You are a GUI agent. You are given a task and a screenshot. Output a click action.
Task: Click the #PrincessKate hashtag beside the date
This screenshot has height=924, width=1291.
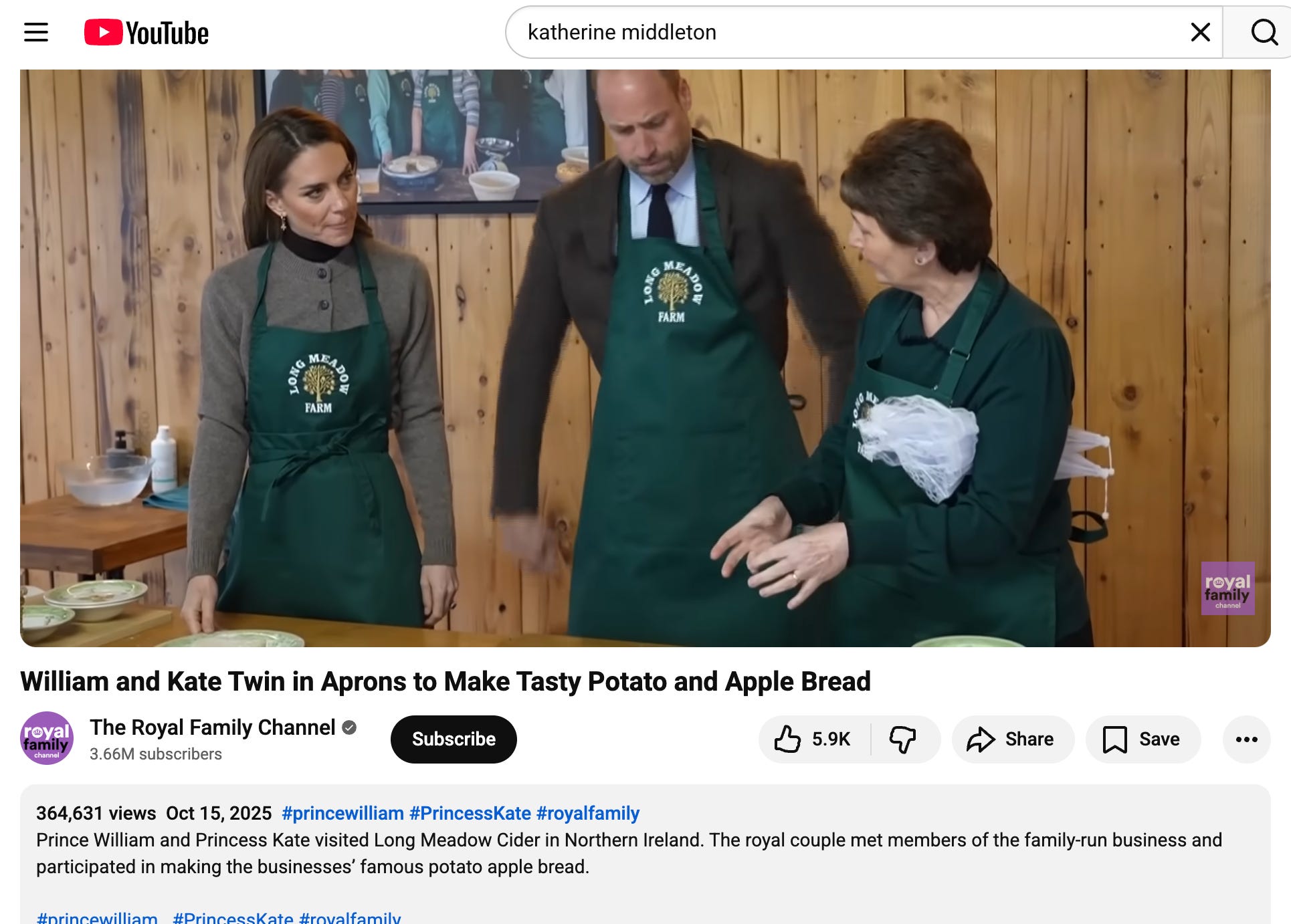click(x=470, y=813)
